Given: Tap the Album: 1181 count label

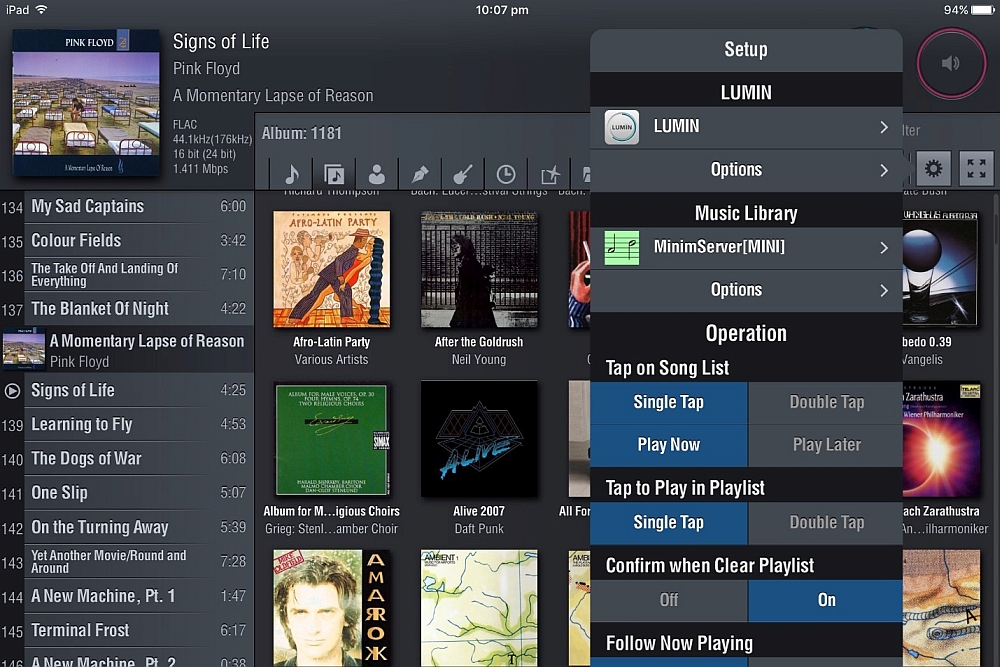Looking at the screenshot, I should 302,133.
